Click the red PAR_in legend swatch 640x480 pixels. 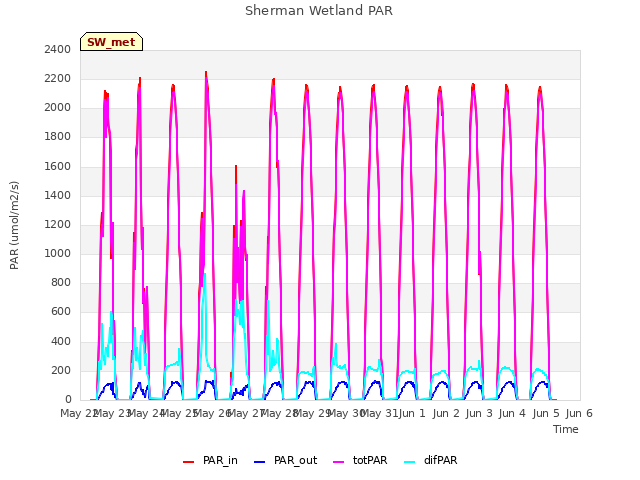[189, 462]
